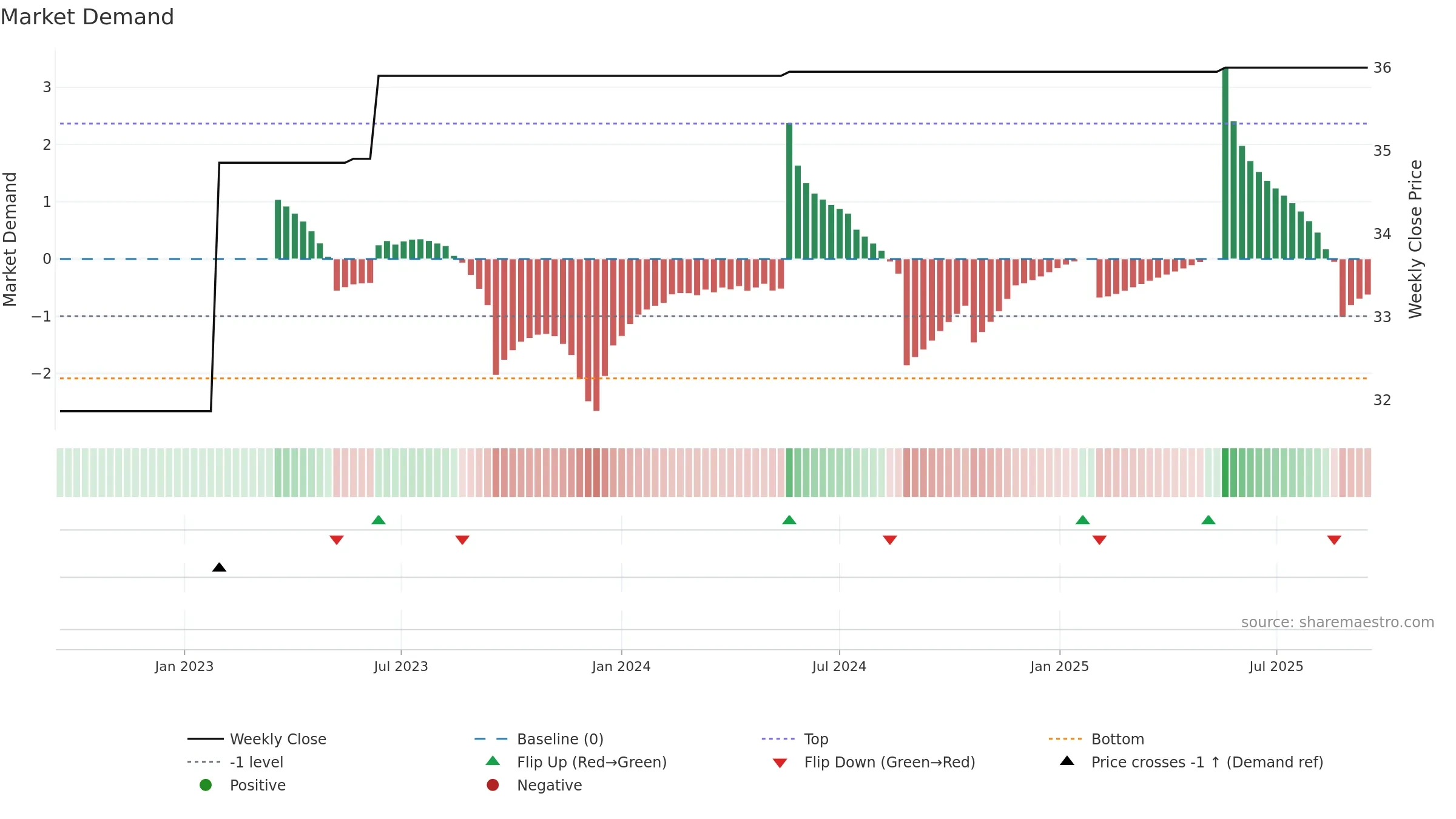Click the 34 tick on the price axis
Image resolution: width=1456 pixels, height=819 pixels.
[1382, 234]
